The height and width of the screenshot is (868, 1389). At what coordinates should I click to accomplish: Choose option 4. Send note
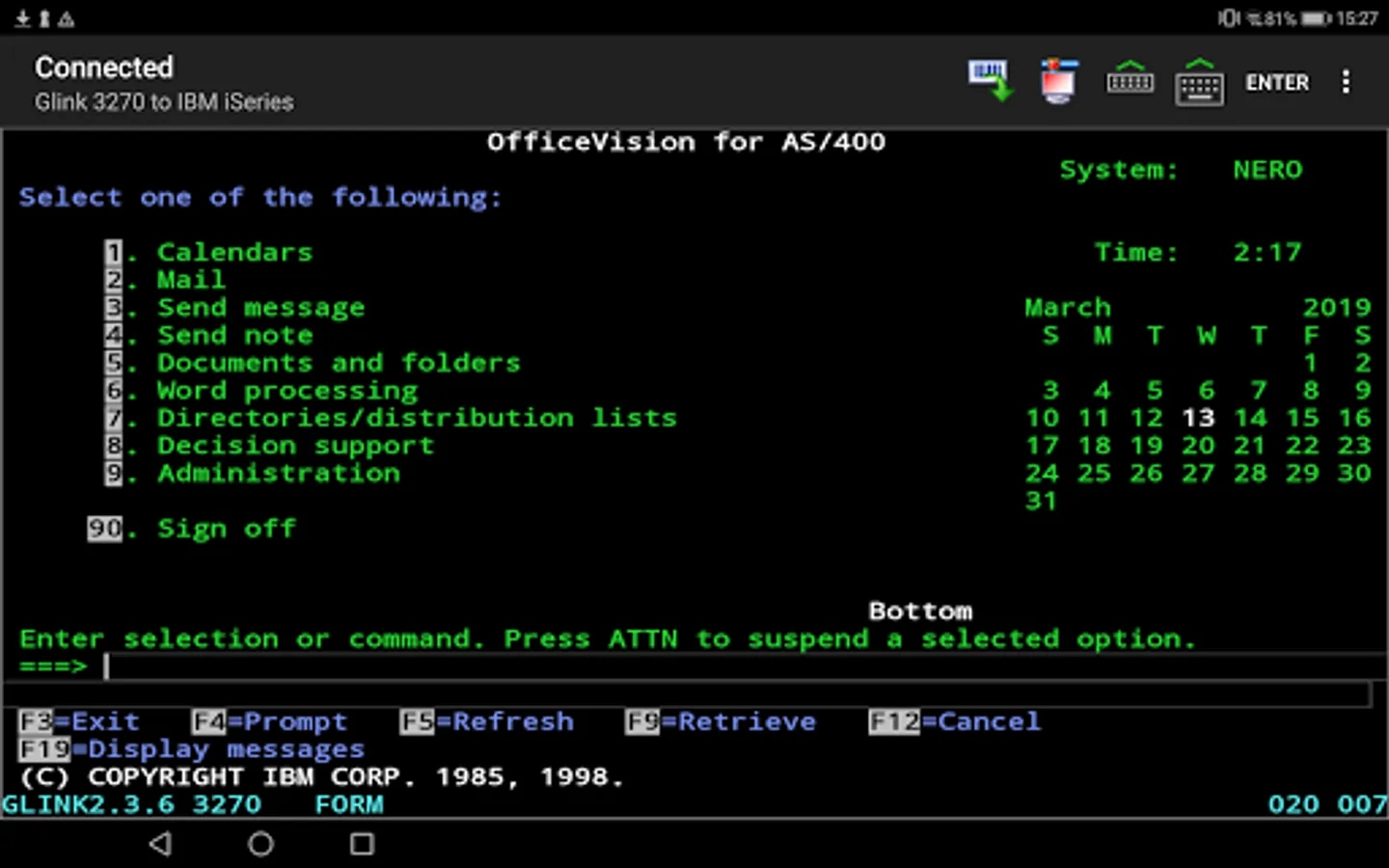208,336
